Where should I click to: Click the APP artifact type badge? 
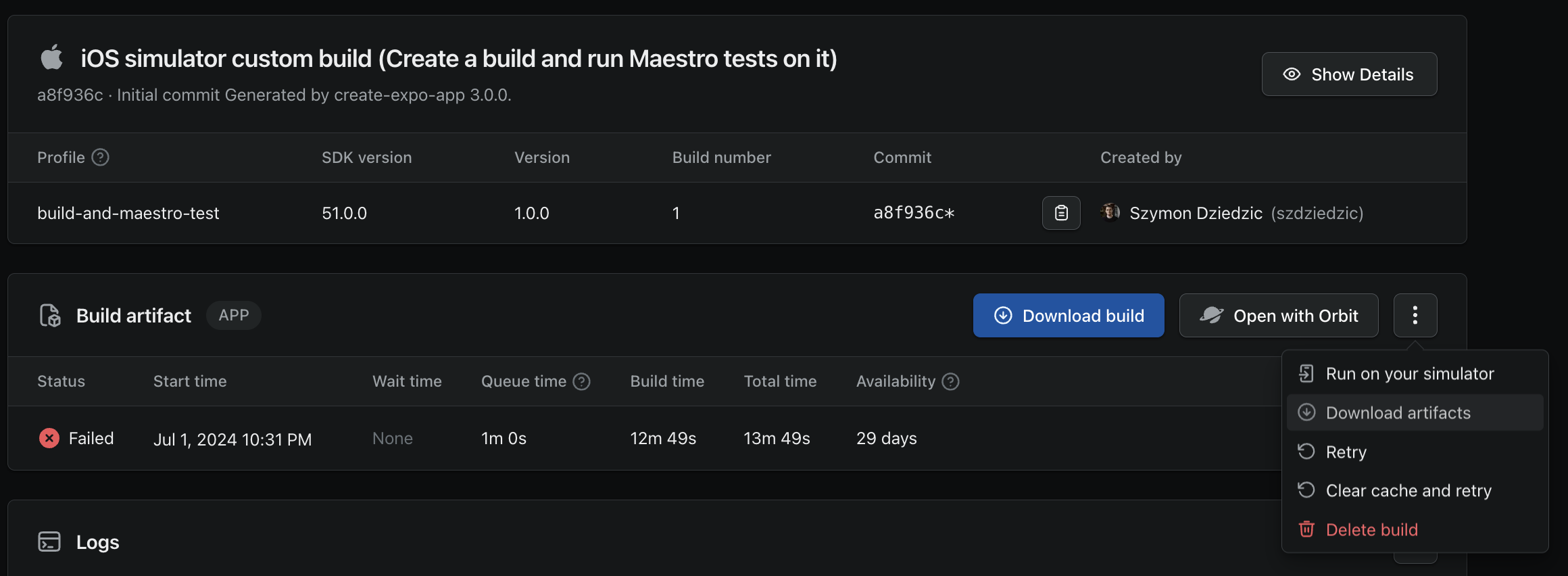pyautogui.click(x=234, y=316)
